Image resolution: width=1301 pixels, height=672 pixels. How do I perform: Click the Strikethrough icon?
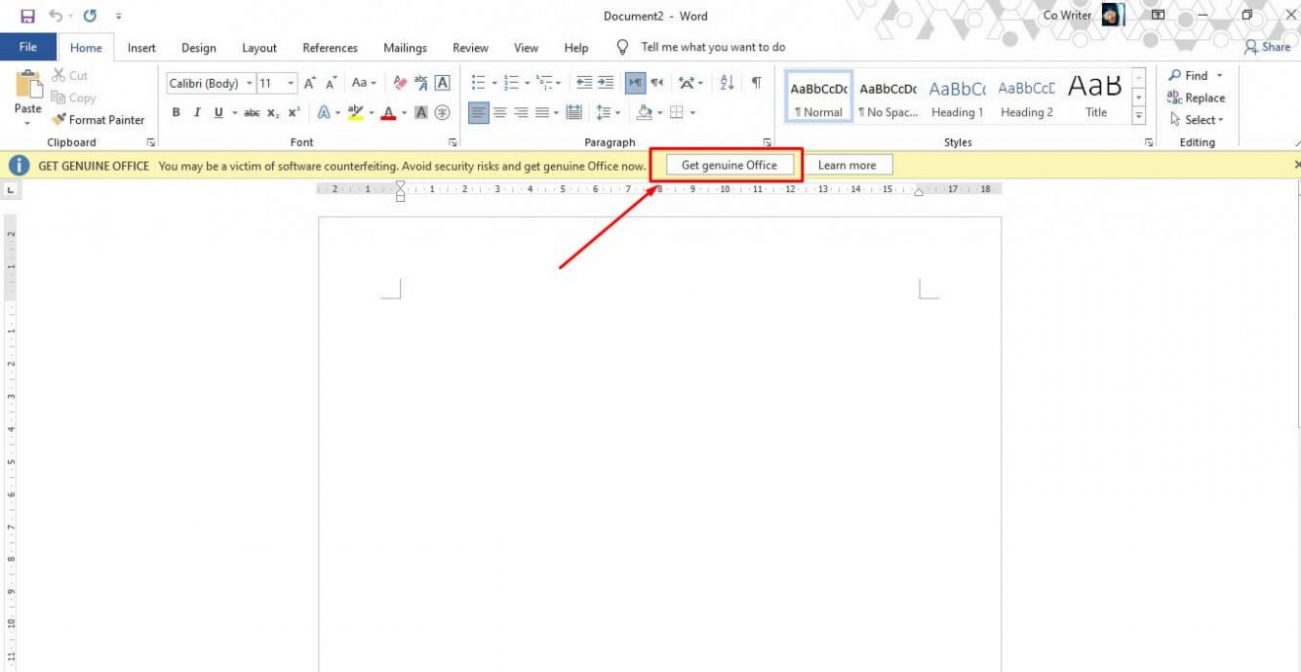[251, 112]
